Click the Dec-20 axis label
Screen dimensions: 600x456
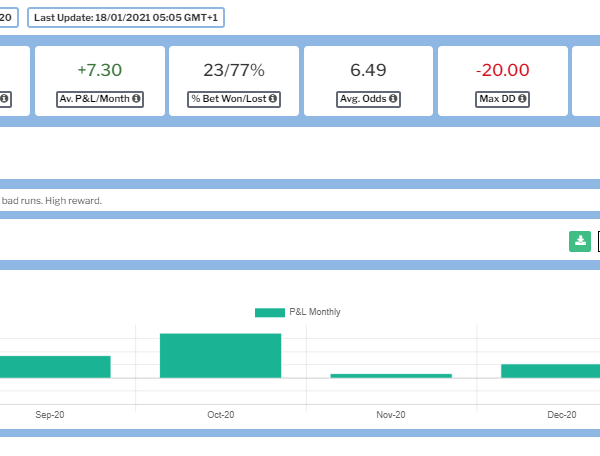tap(562, 415)
